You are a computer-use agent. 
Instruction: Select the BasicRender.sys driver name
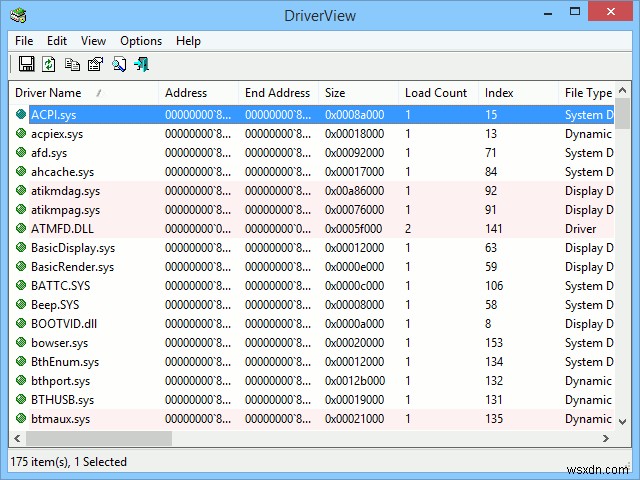72,267
